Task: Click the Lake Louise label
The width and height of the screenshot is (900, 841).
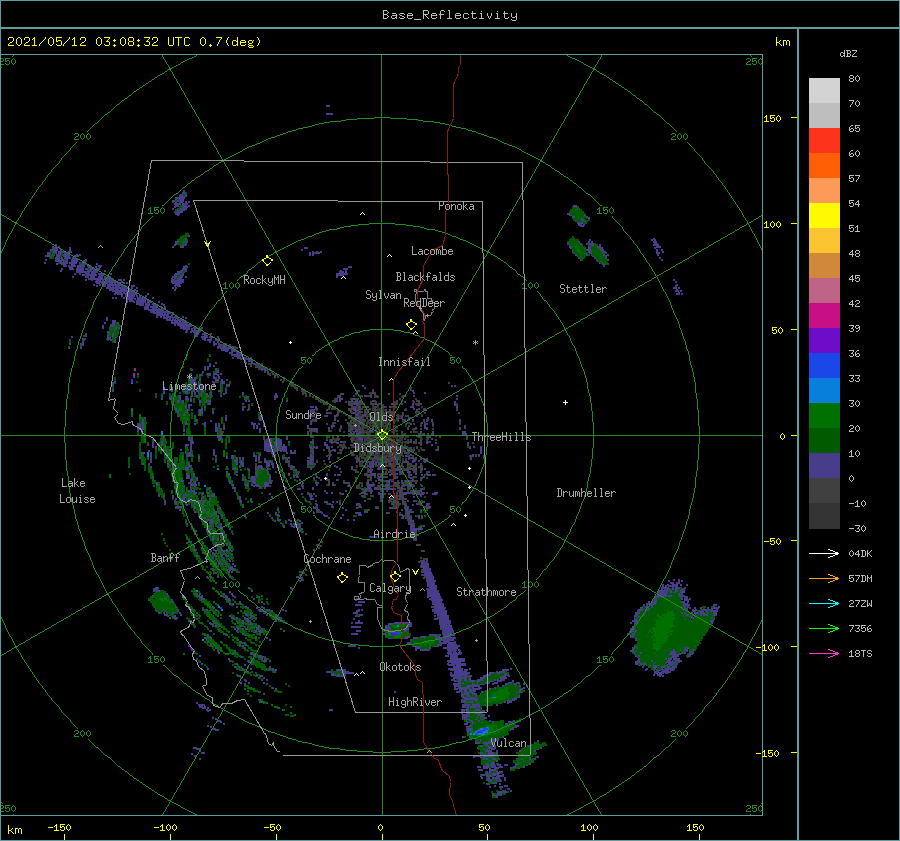Action: tap(77, 491)
